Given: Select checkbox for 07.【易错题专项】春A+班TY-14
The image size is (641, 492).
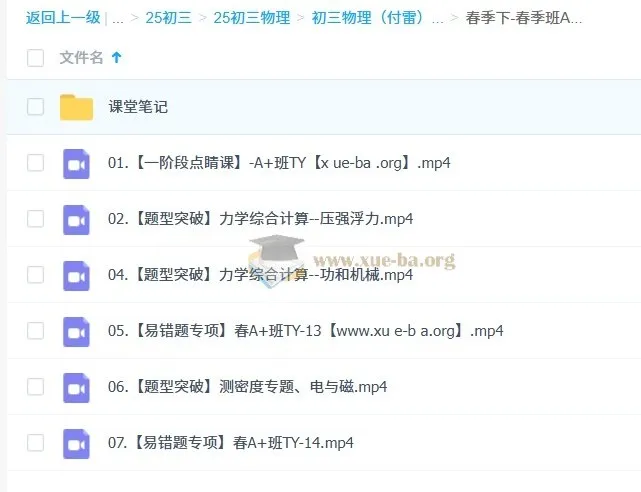Looking at the screenshot, I should pos(36,443).
